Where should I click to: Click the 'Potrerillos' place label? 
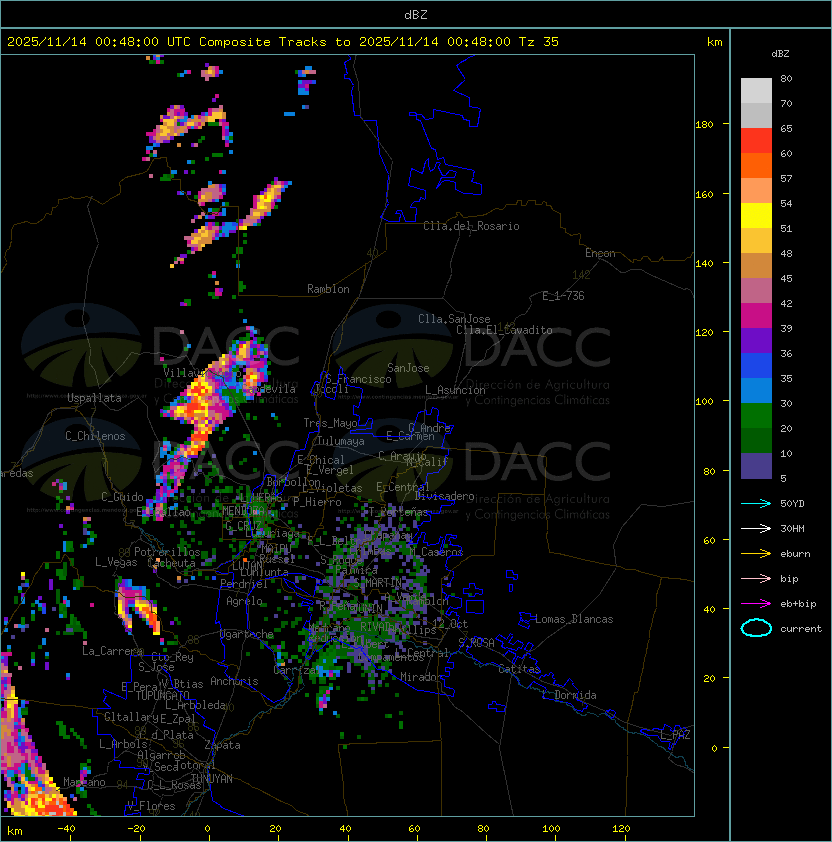point(167,552)
